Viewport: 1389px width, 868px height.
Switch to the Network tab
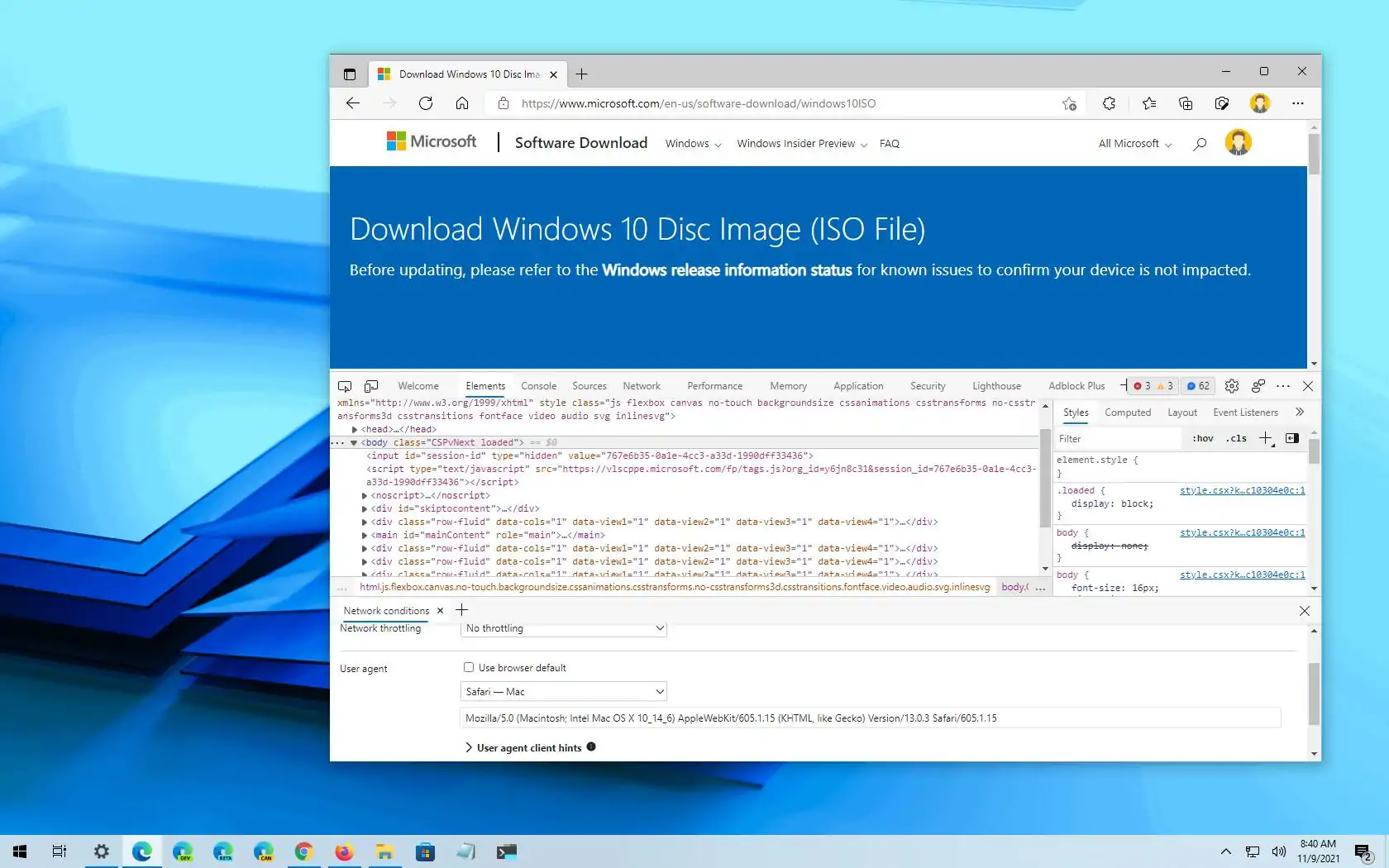pyautogui.click(x=642, y=386)
